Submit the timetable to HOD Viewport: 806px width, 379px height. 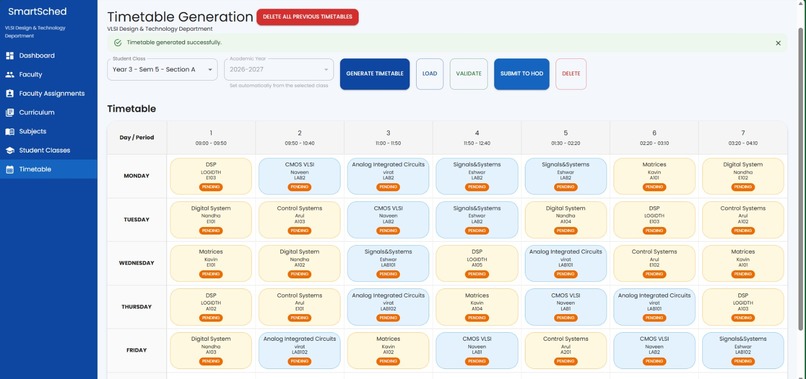pyautogui.click(x=522, y=74)
